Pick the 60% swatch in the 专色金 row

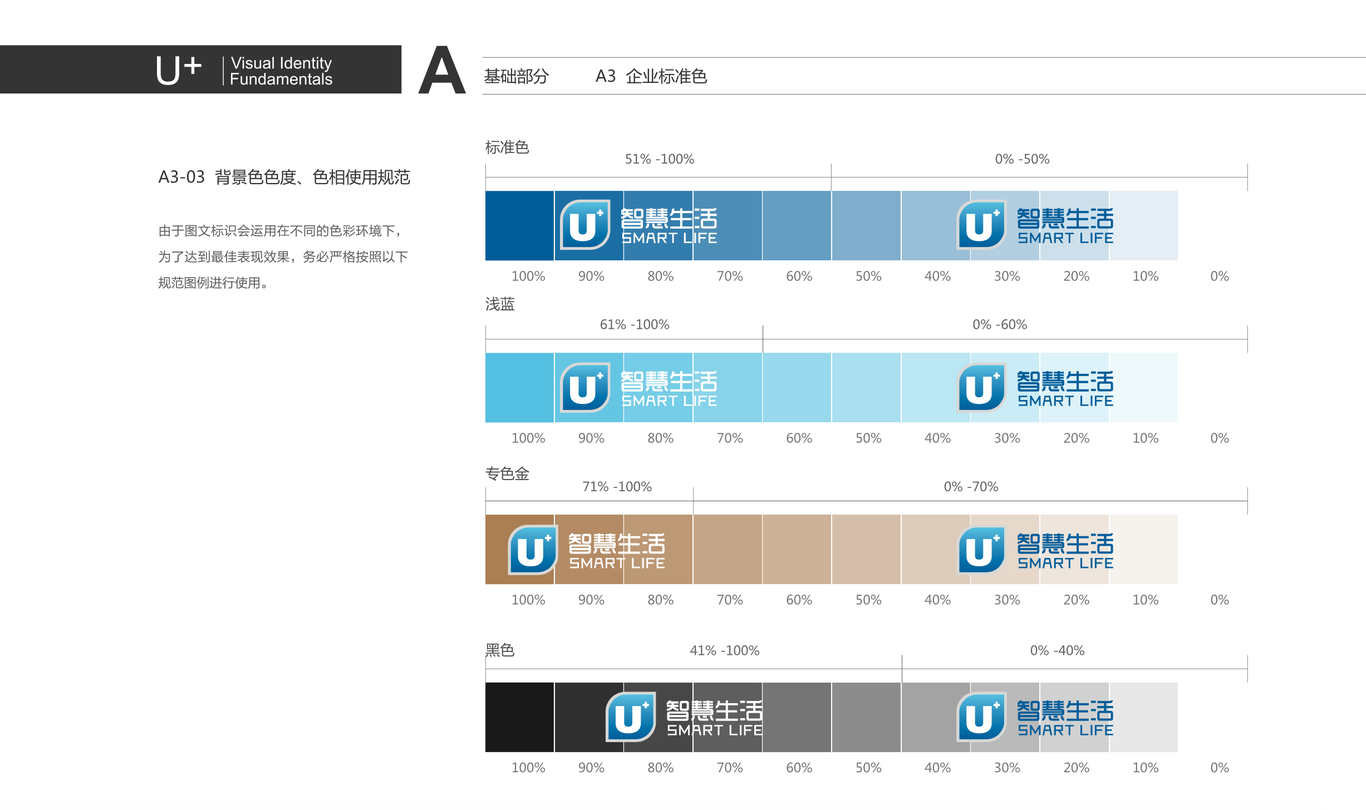pos(797,550)
